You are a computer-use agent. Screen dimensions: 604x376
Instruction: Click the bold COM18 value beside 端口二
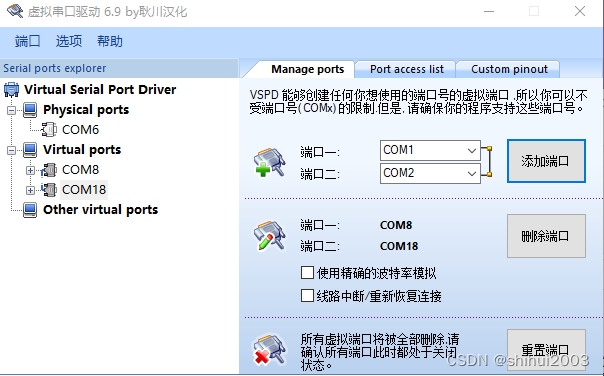(399, 246)
